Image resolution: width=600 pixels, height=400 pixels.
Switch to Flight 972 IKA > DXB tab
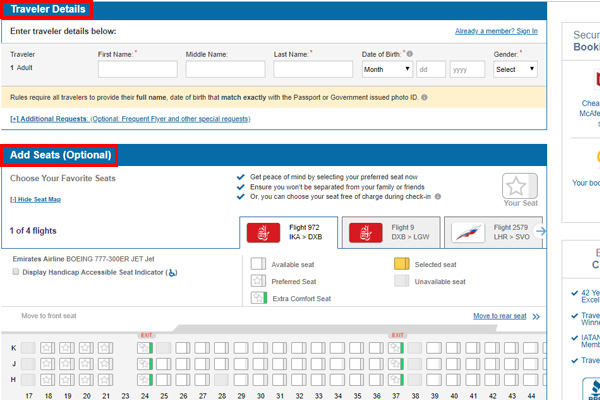(289, 232)
